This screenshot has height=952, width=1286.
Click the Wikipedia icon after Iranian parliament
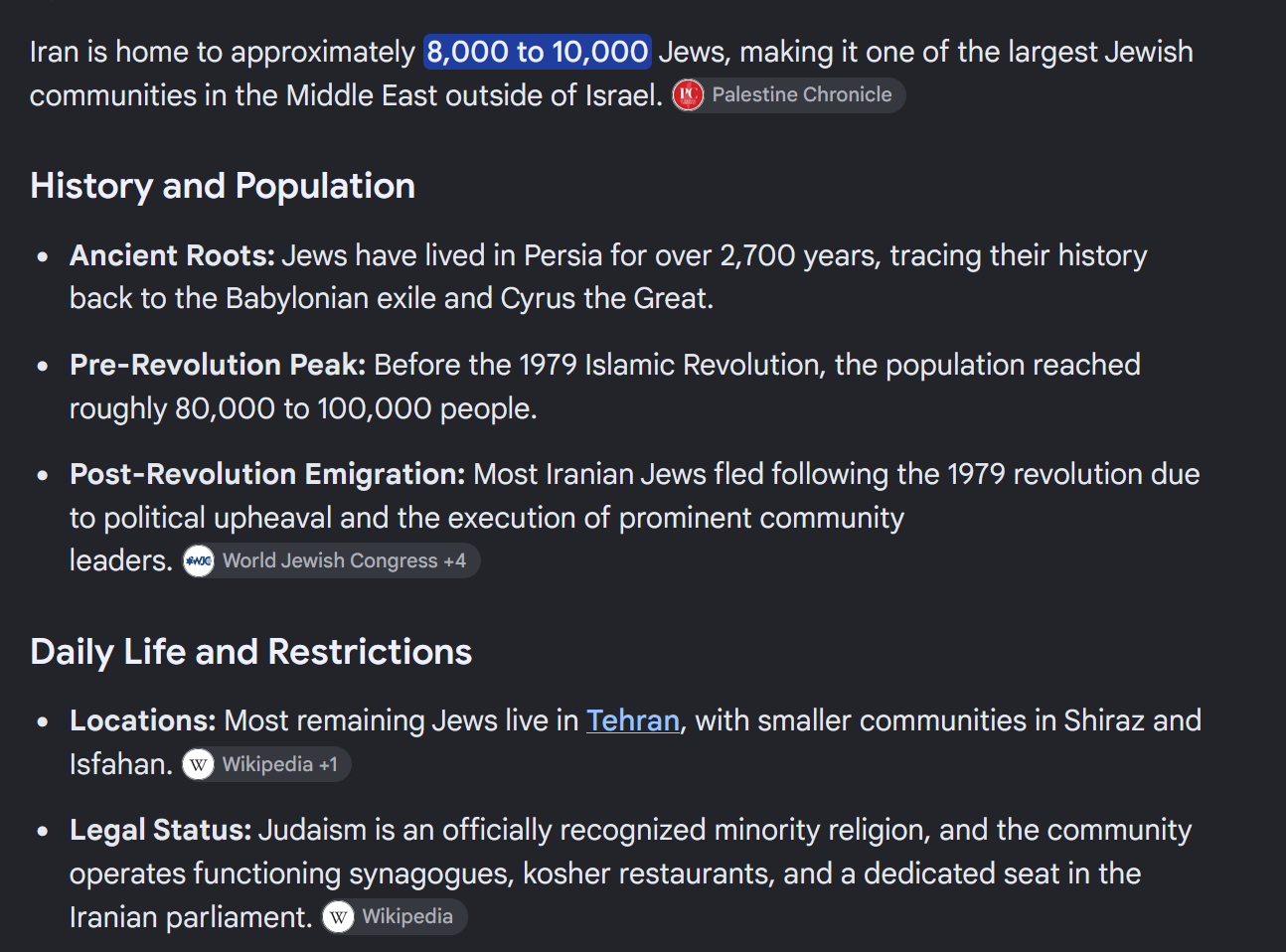click(339, 917)
